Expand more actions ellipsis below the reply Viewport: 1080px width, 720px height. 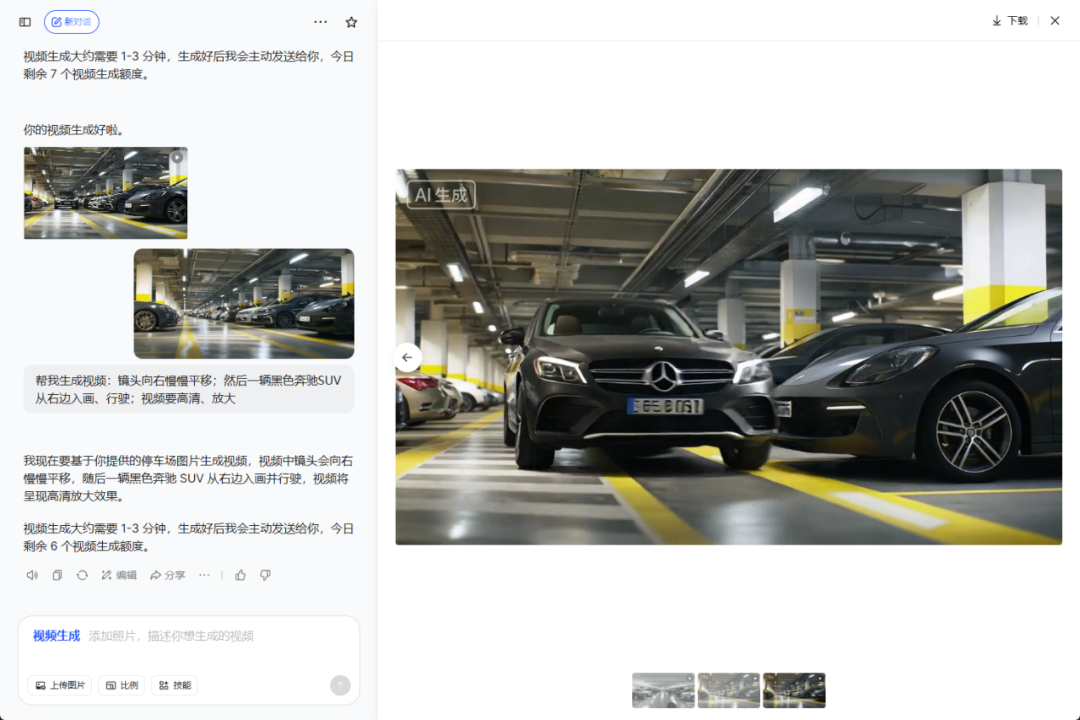tap(204, 575)
